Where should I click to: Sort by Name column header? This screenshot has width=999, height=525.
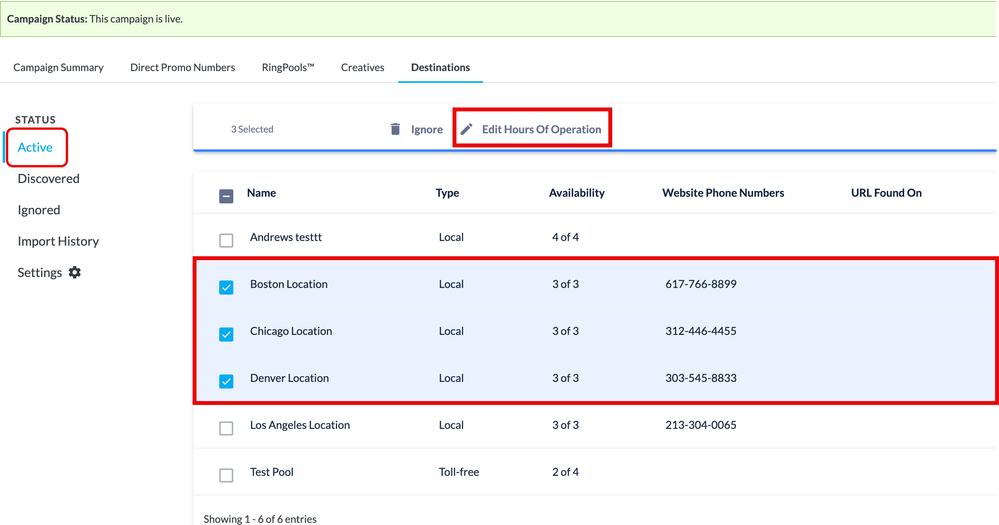tap(261, 192)
